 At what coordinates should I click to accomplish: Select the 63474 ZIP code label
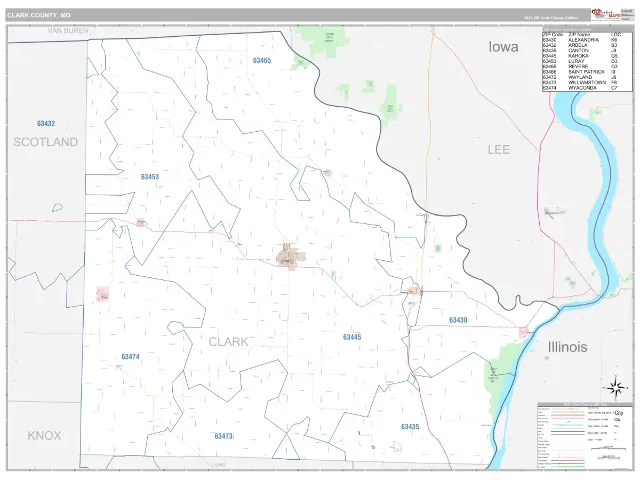[x=130, y=357]
